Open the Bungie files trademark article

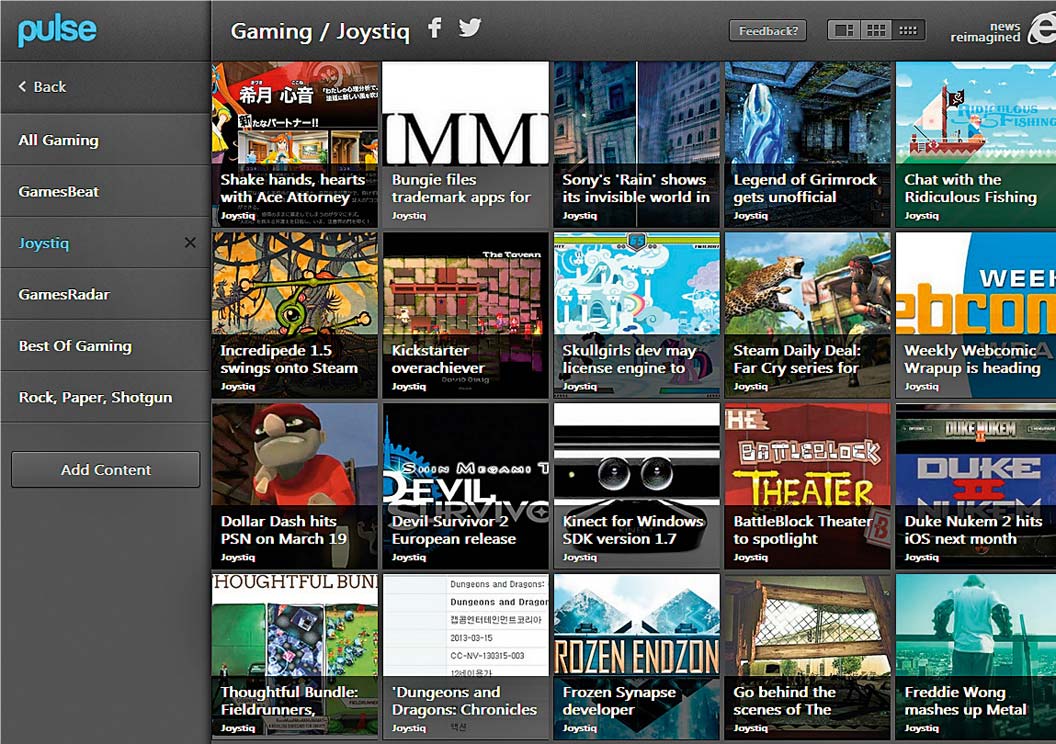pyautogui.click(x=465, y=144)
